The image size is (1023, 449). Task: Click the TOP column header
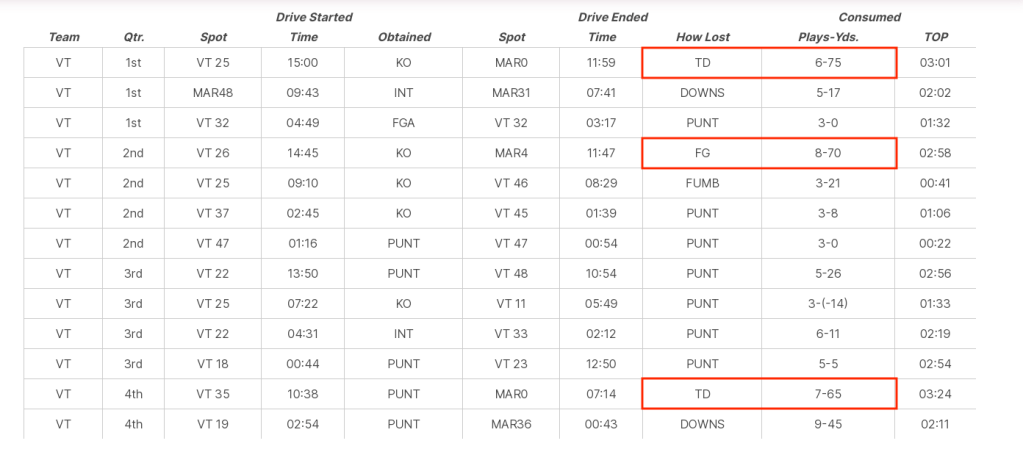[936, 37]
